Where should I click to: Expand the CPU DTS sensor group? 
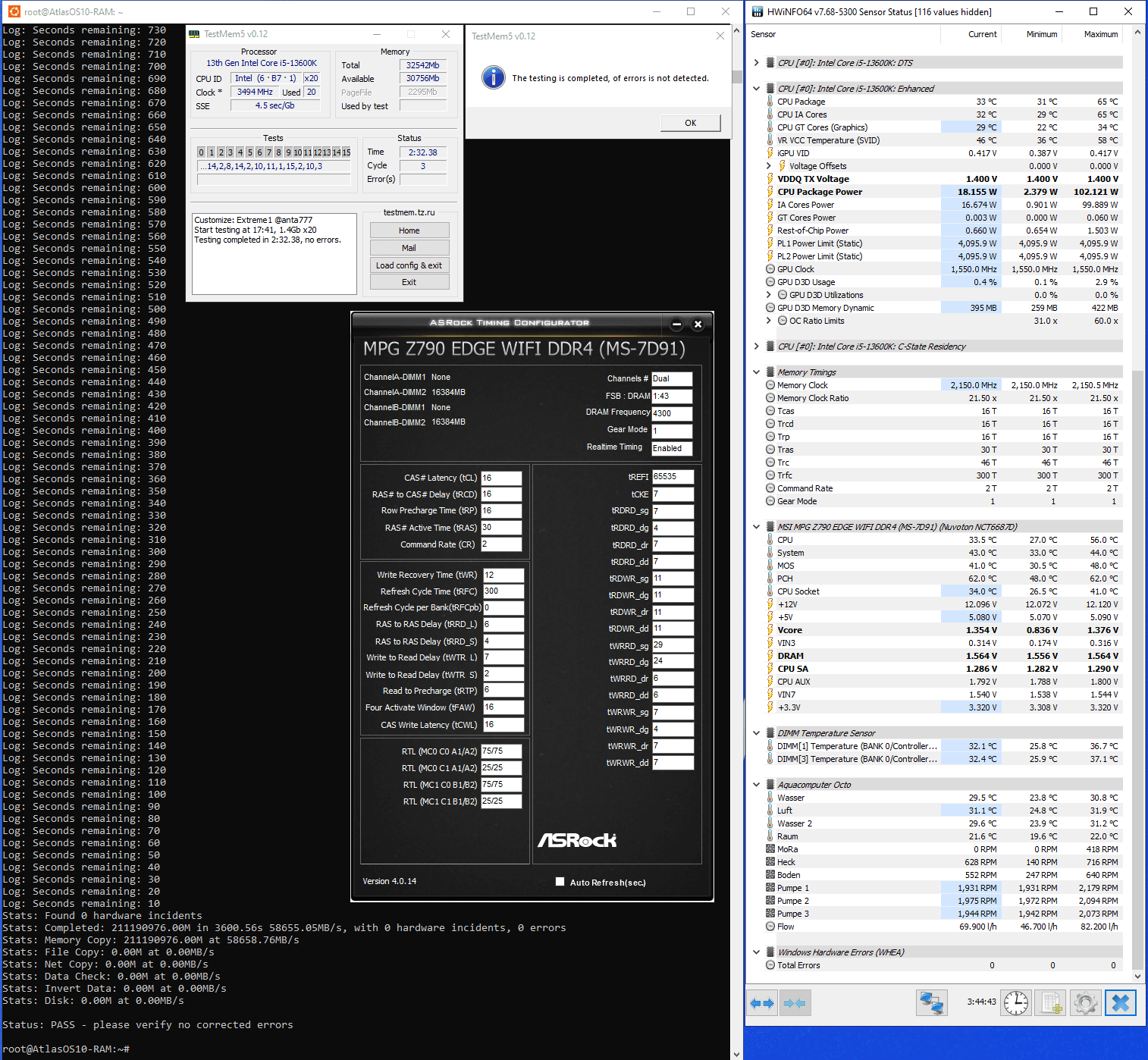(x=757, y=63)
